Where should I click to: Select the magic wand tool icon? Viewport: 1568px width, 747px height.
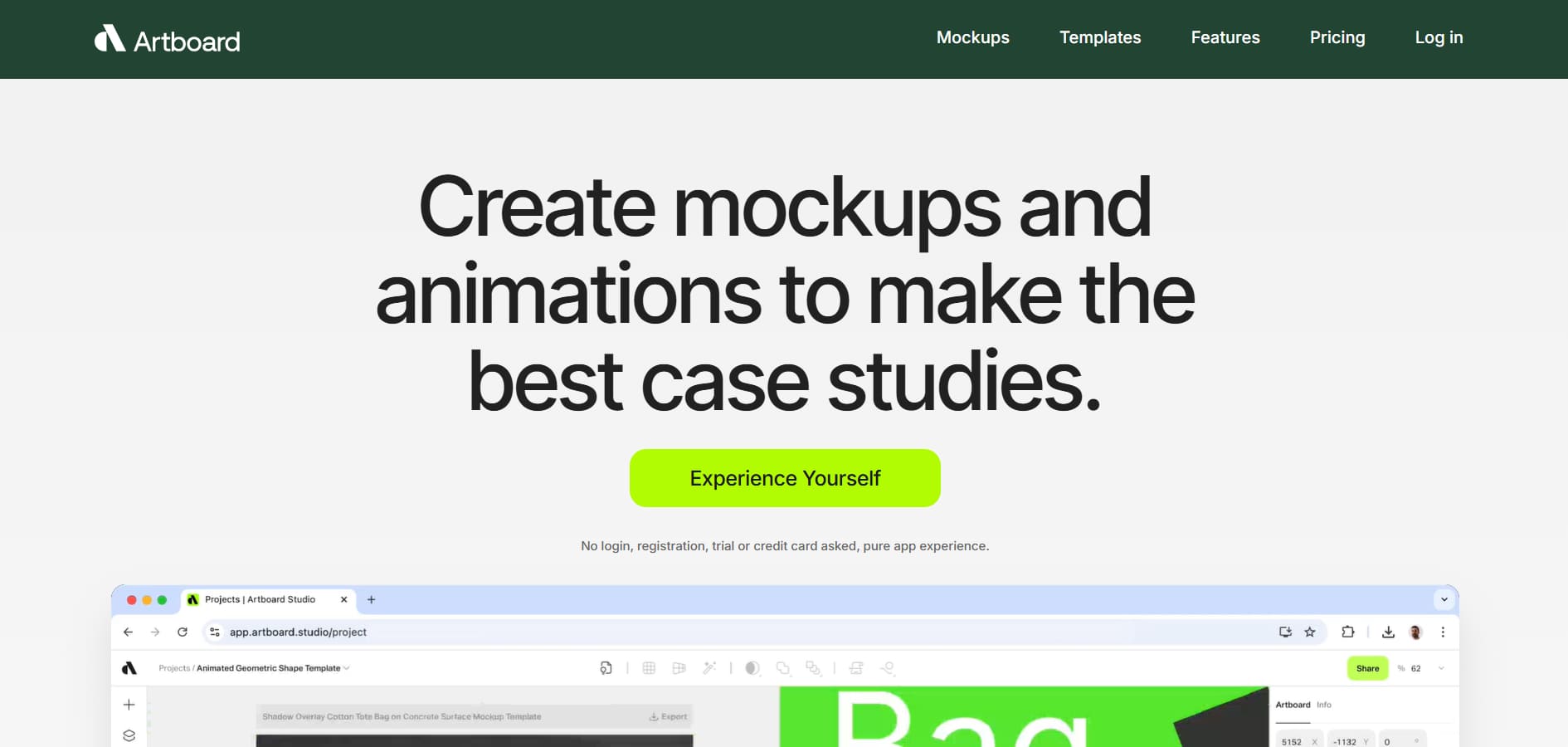(709, 668)
